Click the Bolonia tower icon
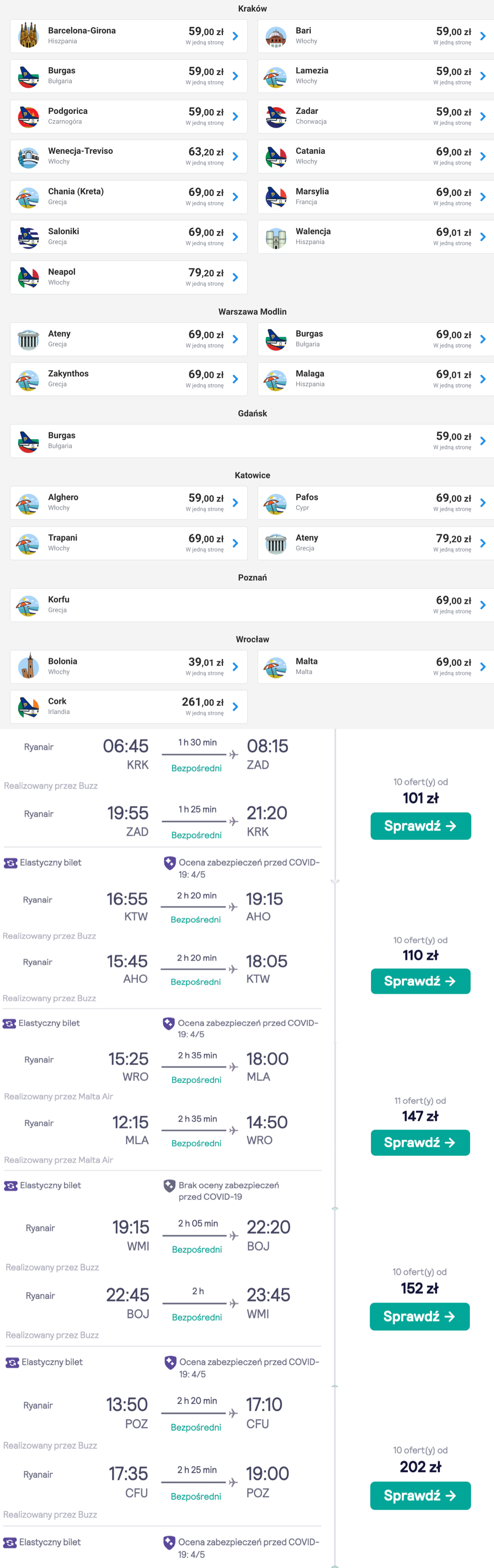Image resolution: width=494 pixels, height=1568 pixels. [x=28, y=667]
